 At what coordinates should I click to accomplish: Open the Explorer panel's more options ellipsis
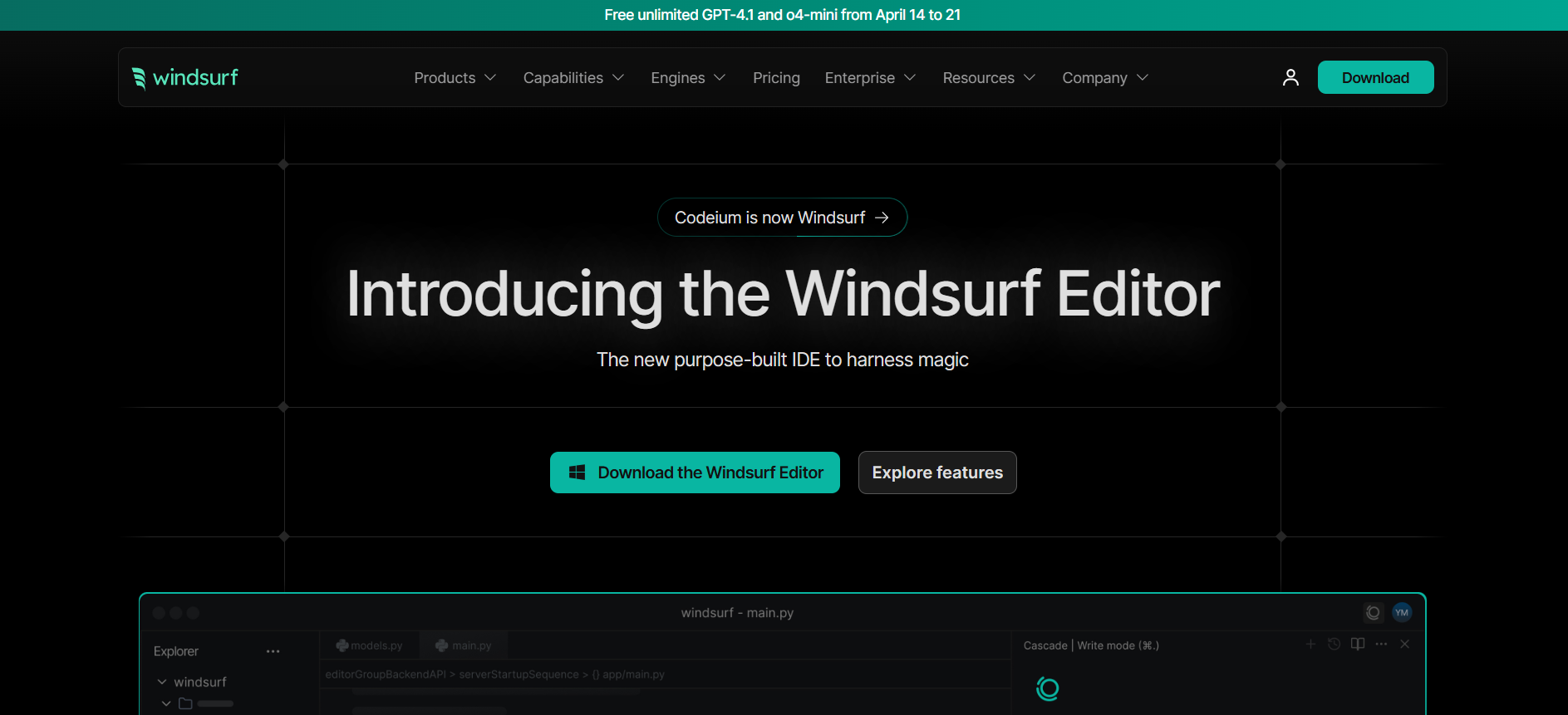coord(273,652)
